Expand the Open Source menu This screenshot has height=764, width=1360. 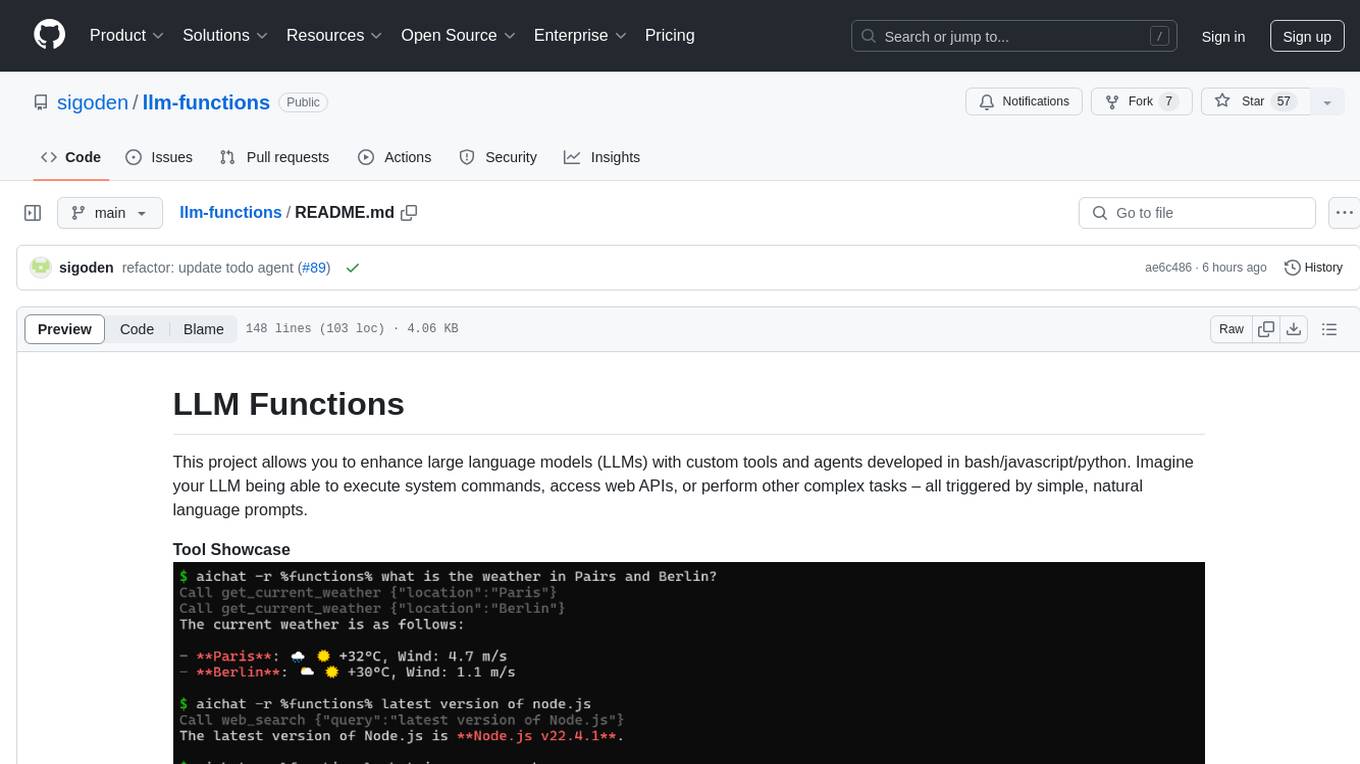(459, 35)
